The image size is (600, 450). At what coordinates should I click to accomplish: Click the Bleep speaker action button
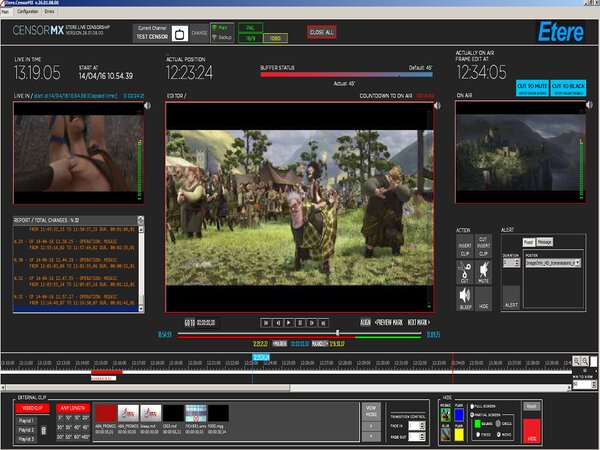point(465,298)
